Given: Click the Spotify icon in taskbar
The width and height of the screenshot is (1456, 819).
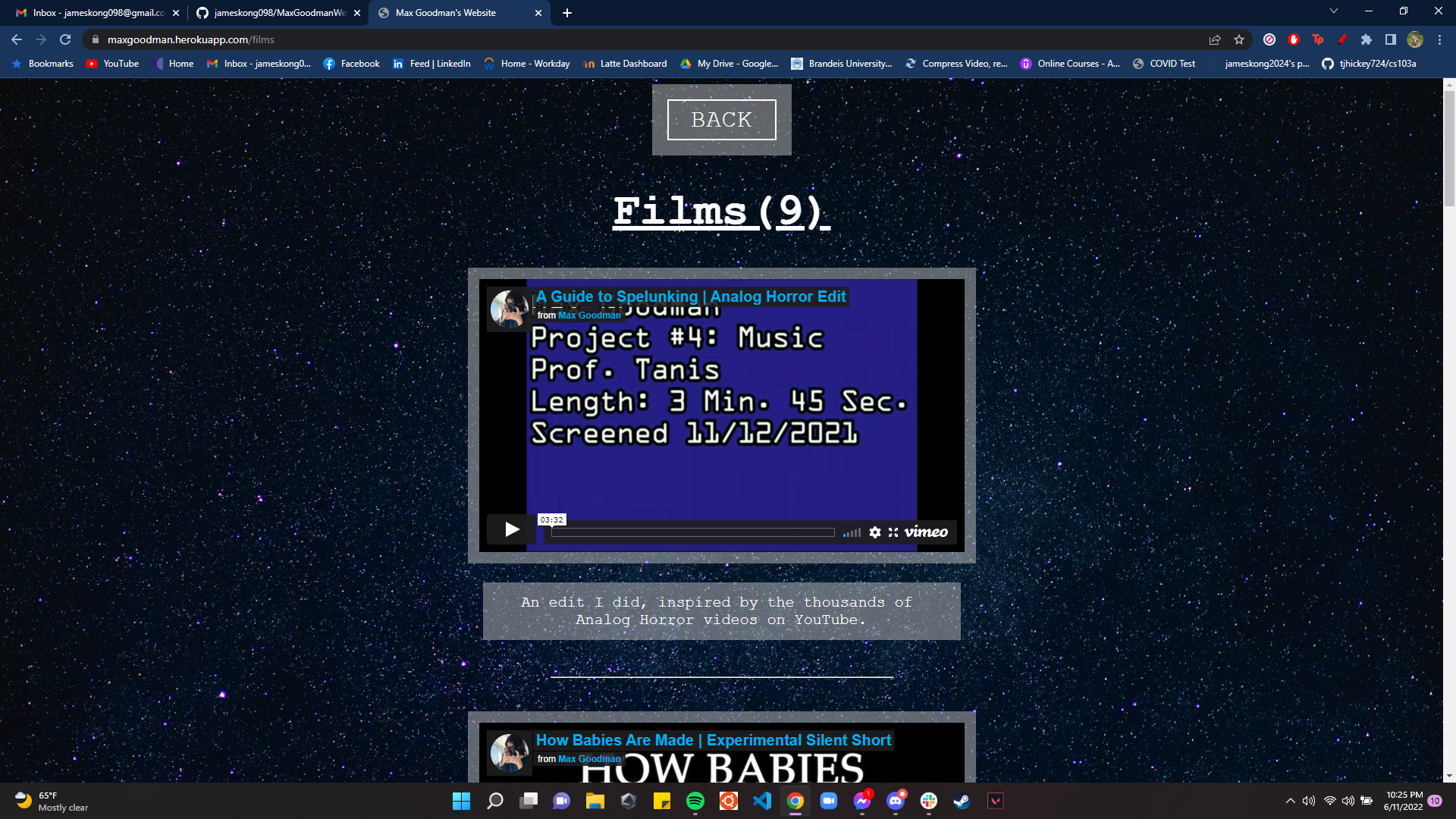Looking at the screenshot, I should [x=695, y=800].
